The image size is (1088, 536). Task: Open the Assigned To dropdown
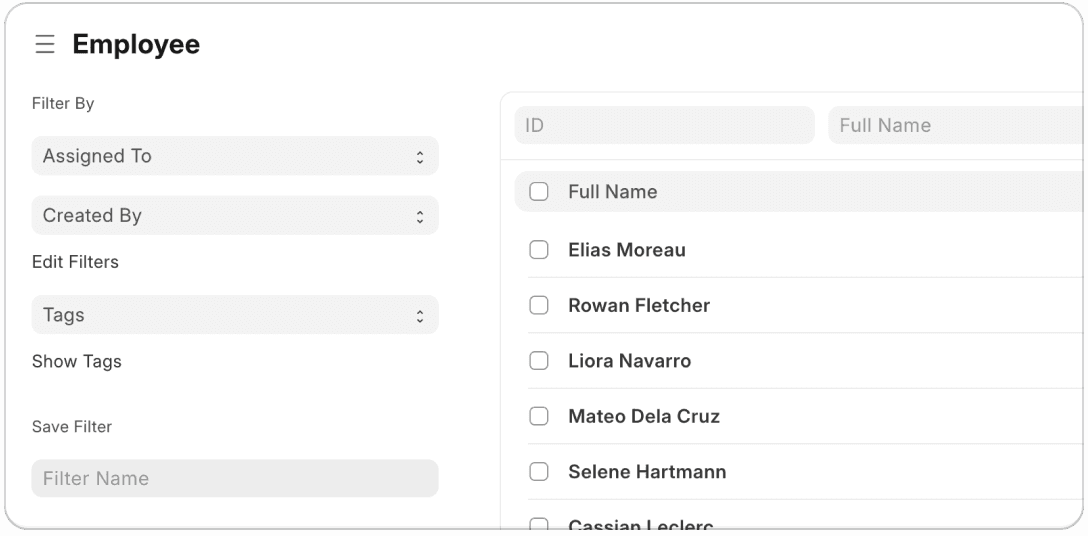[235, 156]
